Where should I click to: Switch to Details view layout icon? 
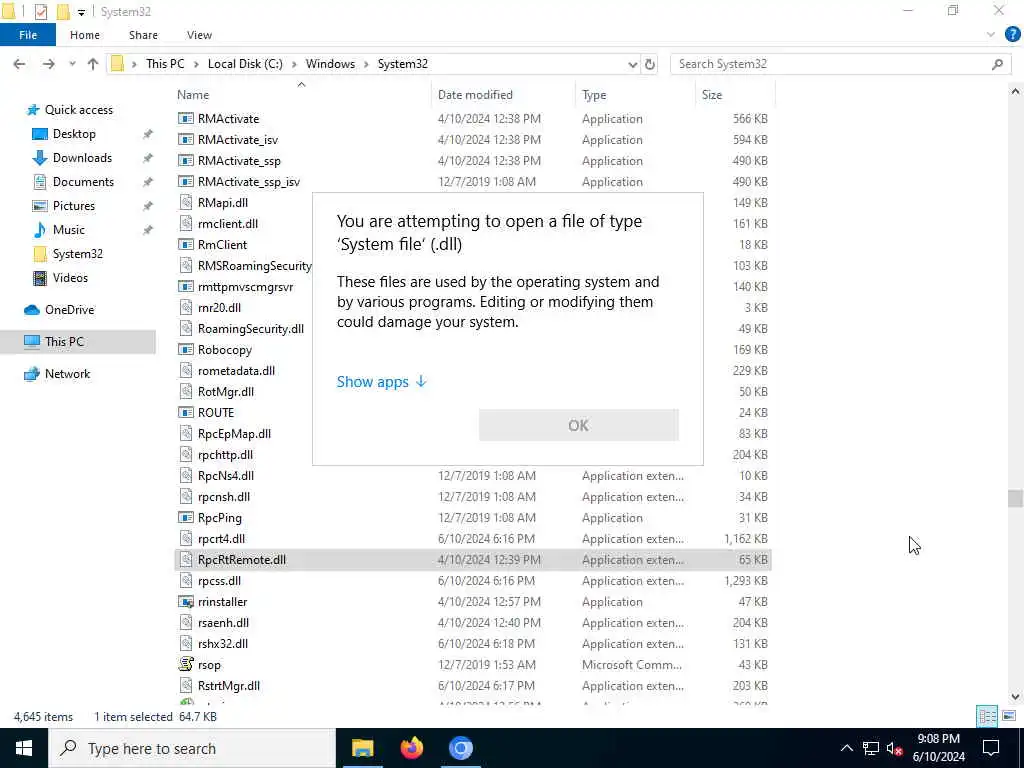click(x=987, y=716)
